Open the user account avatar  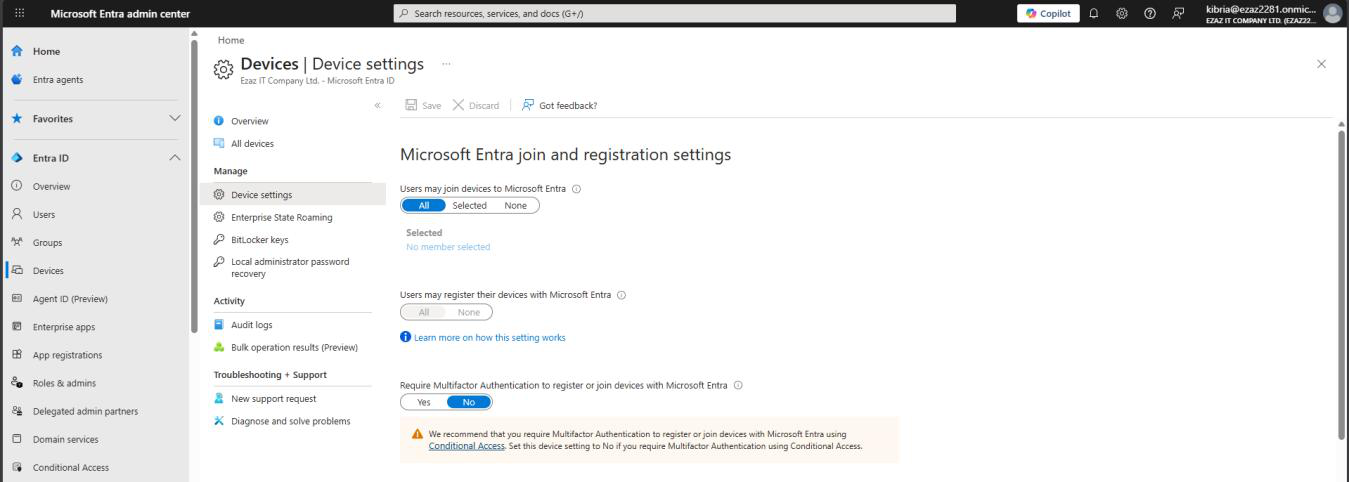tap(1332, 13)
